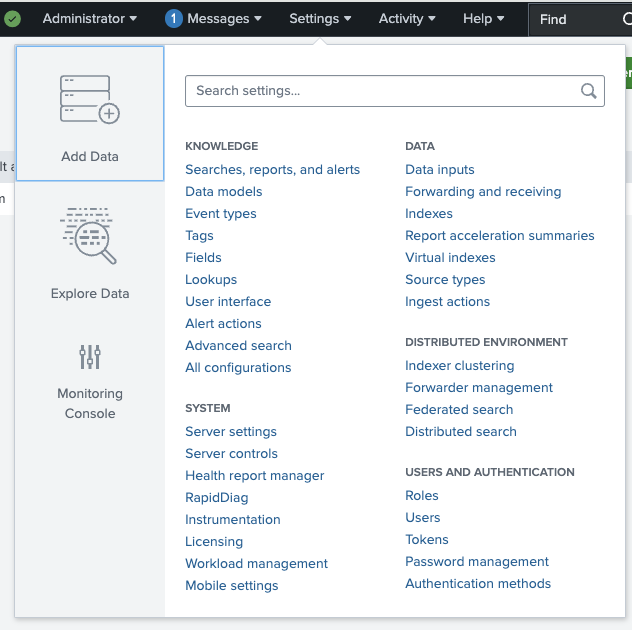Type in the Search settings field
This screenshot has height=630, width=632.
[380, 91]
